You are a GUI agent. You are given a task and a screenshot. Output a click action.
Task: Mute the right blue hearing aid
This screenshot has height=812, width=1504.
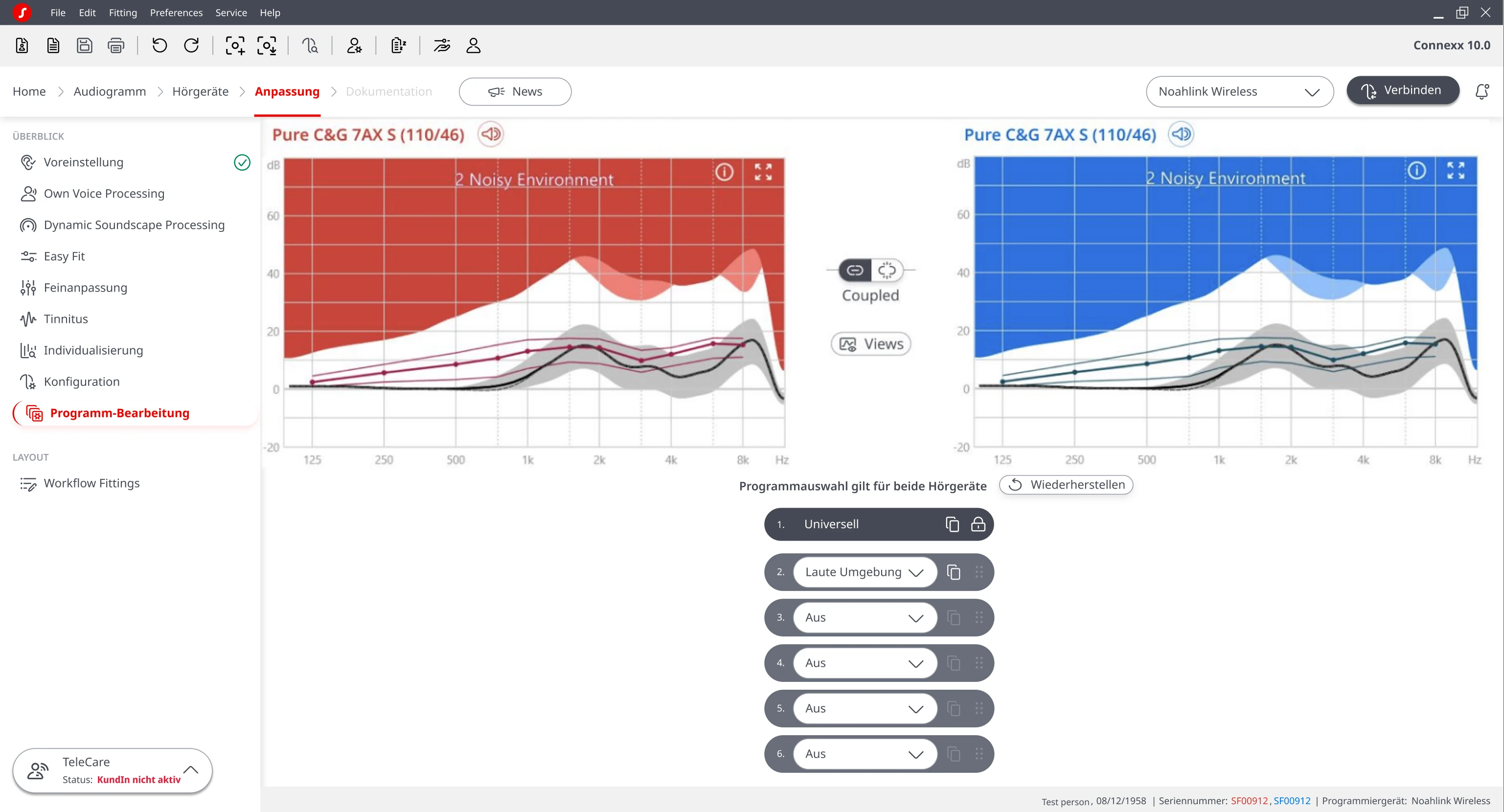coord(1181,134)
